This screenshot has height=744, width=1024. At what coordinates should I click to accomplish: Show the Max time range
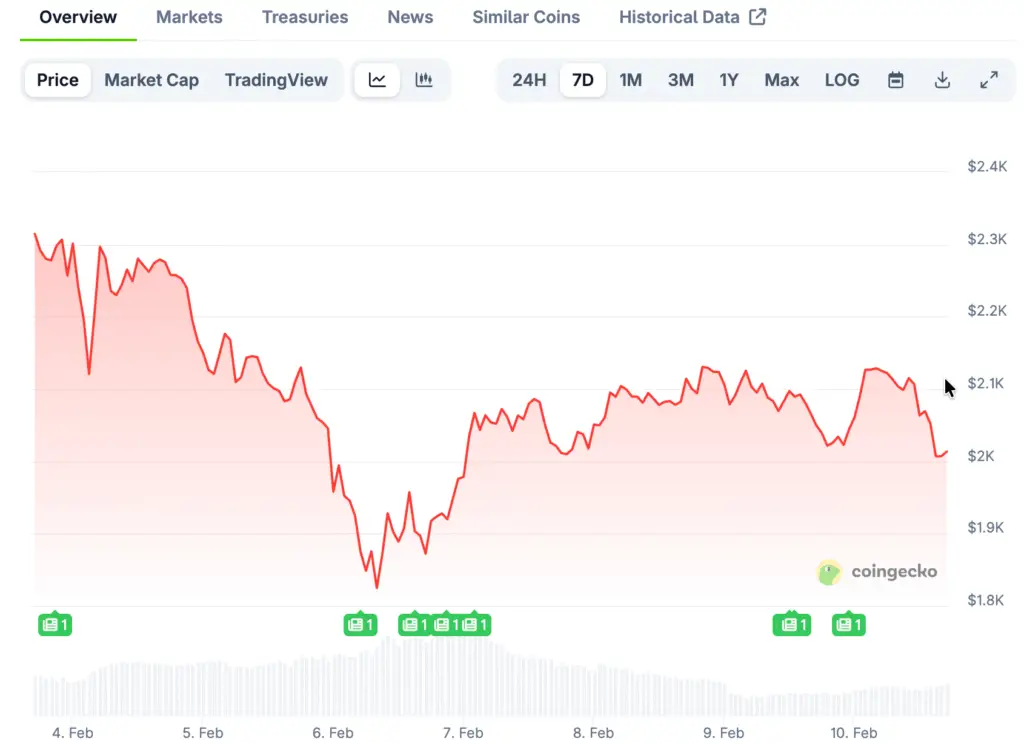point(782,80)
